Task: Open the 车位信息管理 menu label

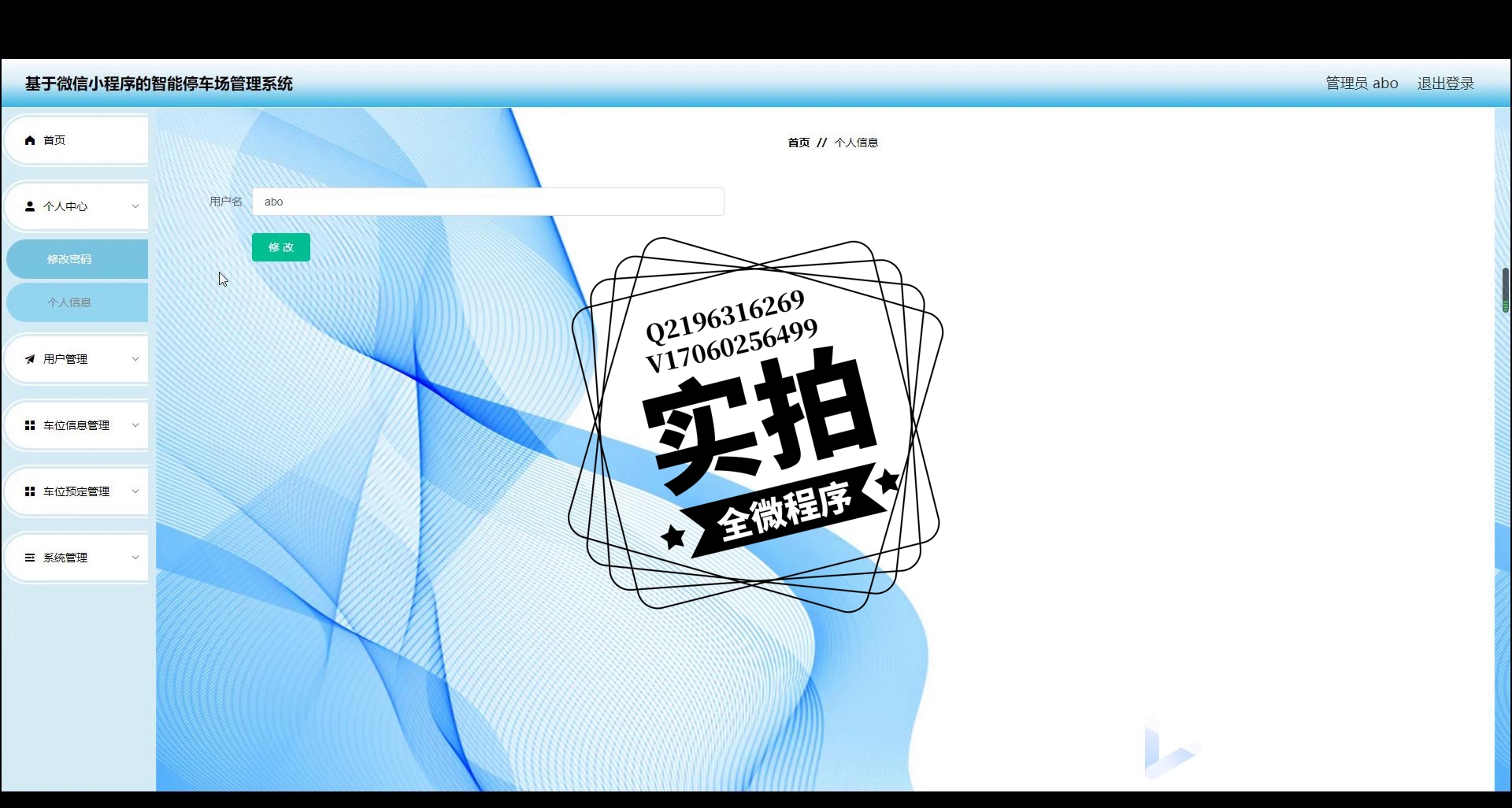Action: 76,425
